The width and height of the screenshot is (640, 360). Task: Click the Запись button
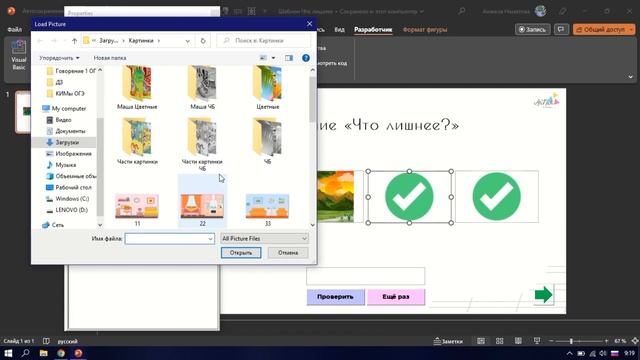[x=532, y=29]
